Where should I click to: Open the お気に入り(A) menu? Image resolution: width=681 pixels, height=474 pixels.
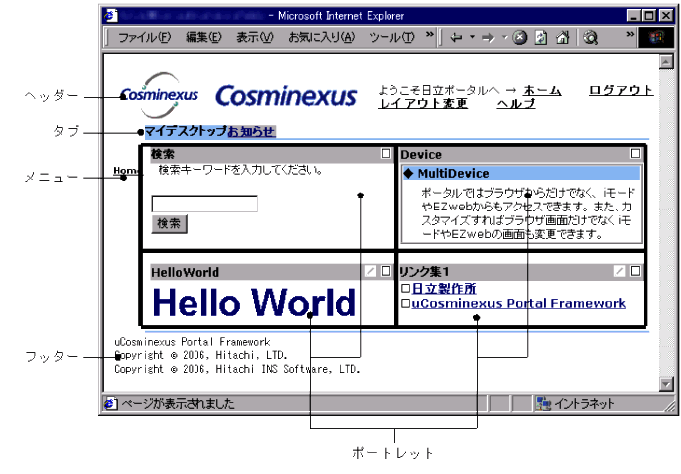click(322, 38)
